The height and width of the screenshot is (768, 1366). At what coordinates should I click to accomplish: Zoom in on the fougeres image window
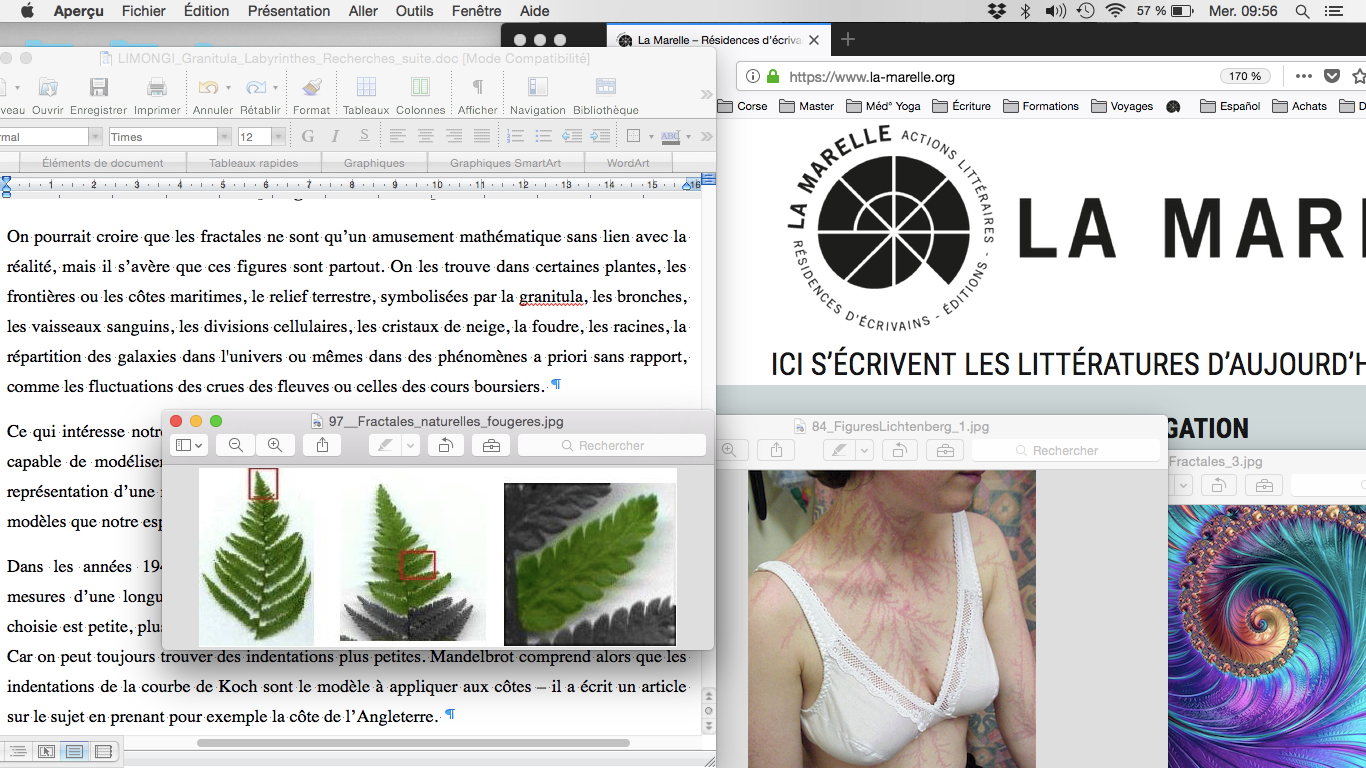click(x=275, y=446)
